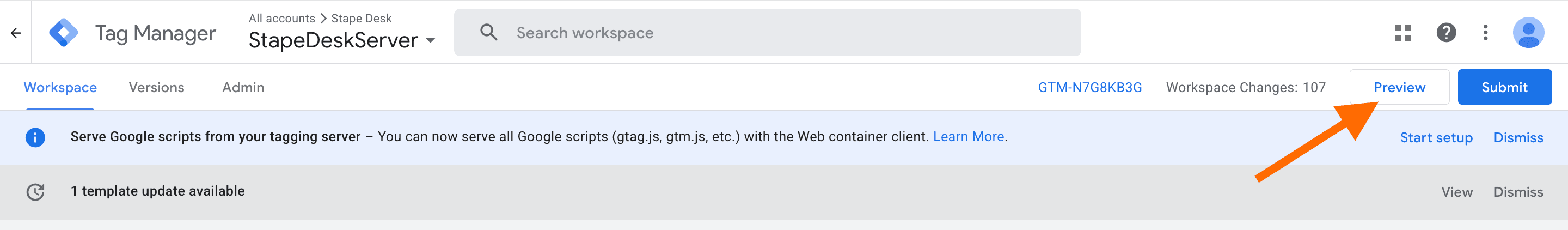Image resolution: width=1568 pixels, height=230 pixels.
Task: Open the Google apps grid
Action: tap(1403, 33)
